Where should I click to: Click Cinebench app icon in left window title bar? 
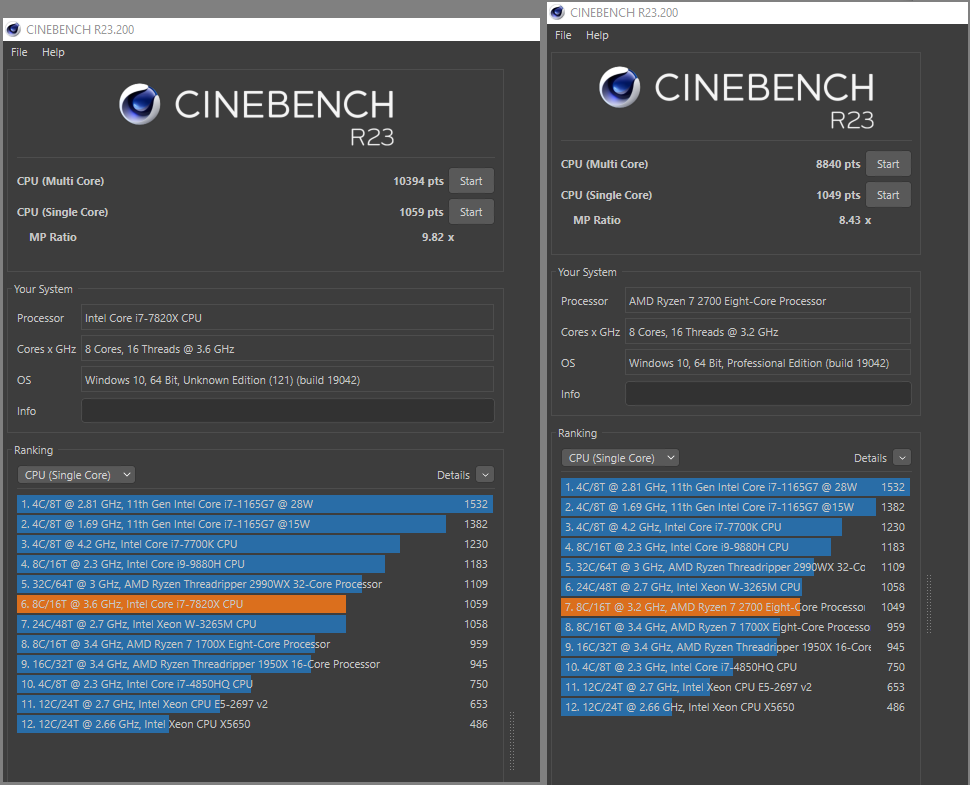[x=13, y=30]
